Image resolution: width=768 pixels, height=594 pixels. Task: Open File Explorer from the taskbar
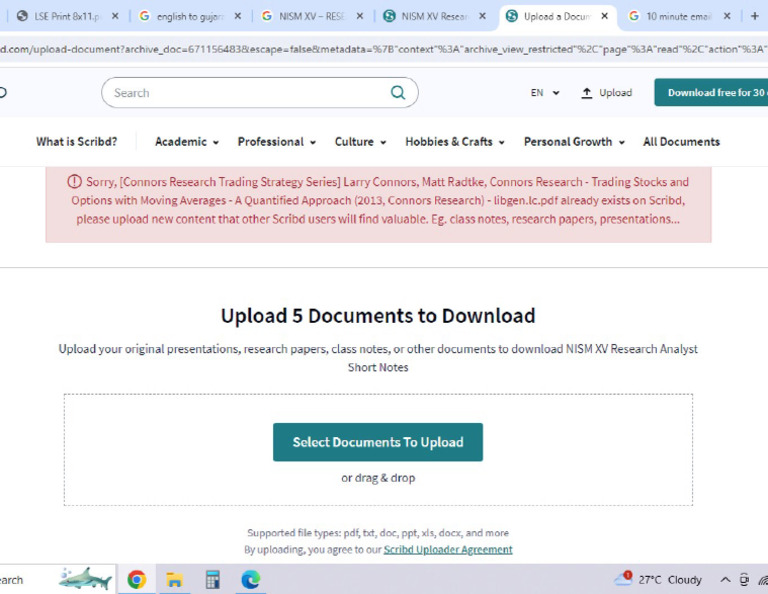click(x=174, y=580)
